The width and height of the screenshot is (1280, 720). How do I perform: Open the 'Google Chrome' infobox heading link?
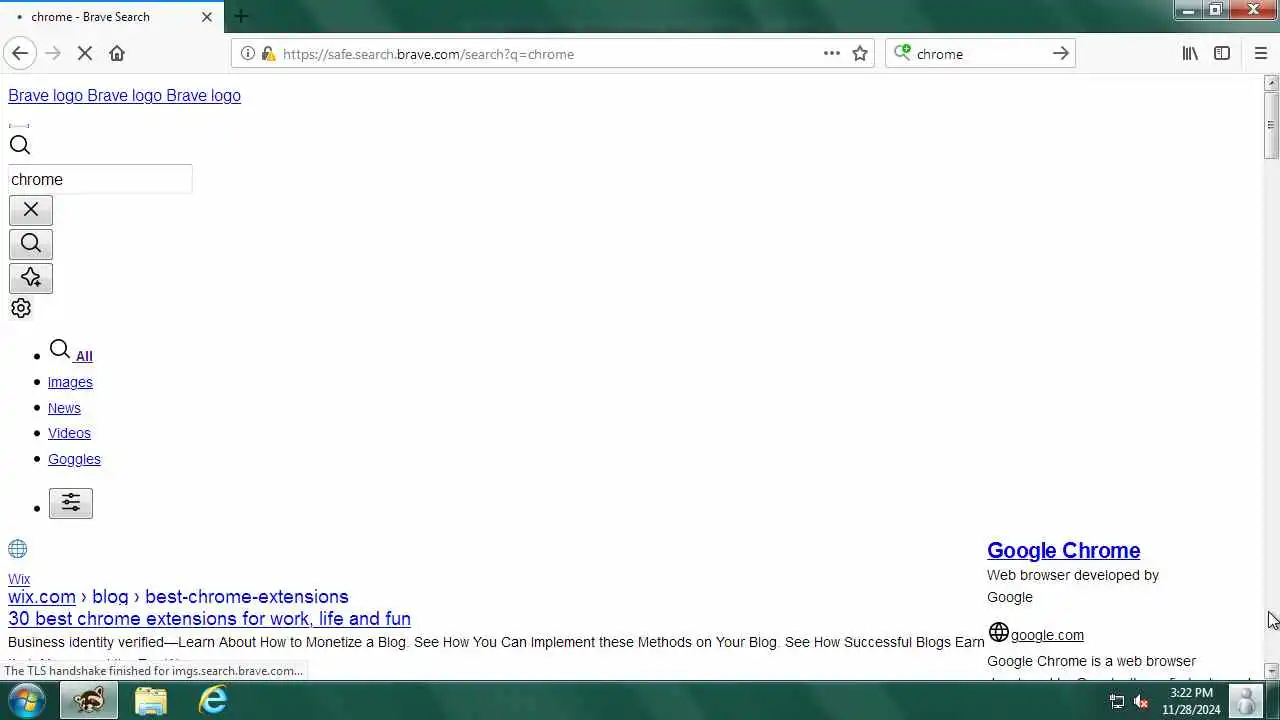(1063, 550)
